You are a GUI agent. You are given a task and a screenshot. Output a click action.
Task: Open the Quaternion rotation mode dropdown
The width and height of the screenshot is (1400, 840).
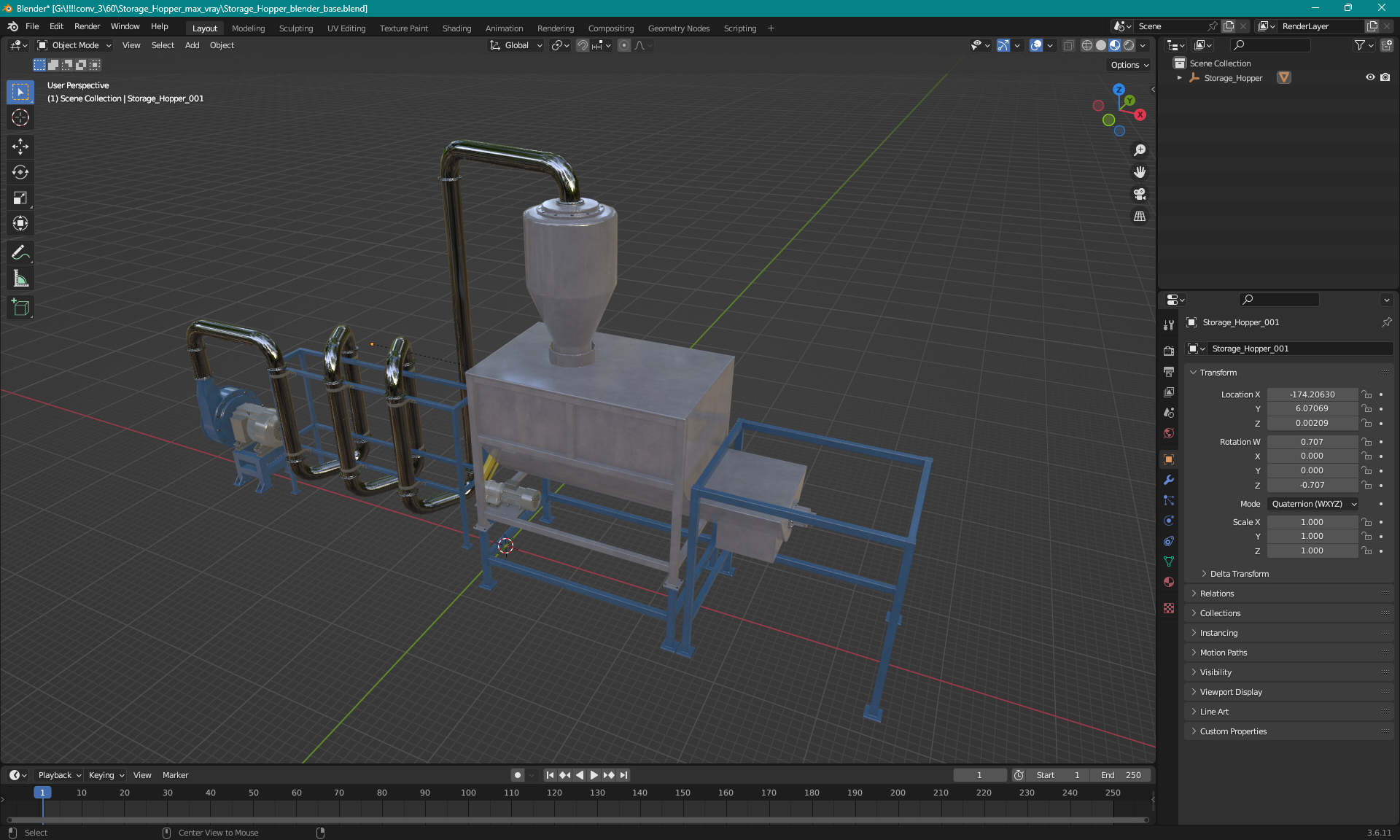1313,504
